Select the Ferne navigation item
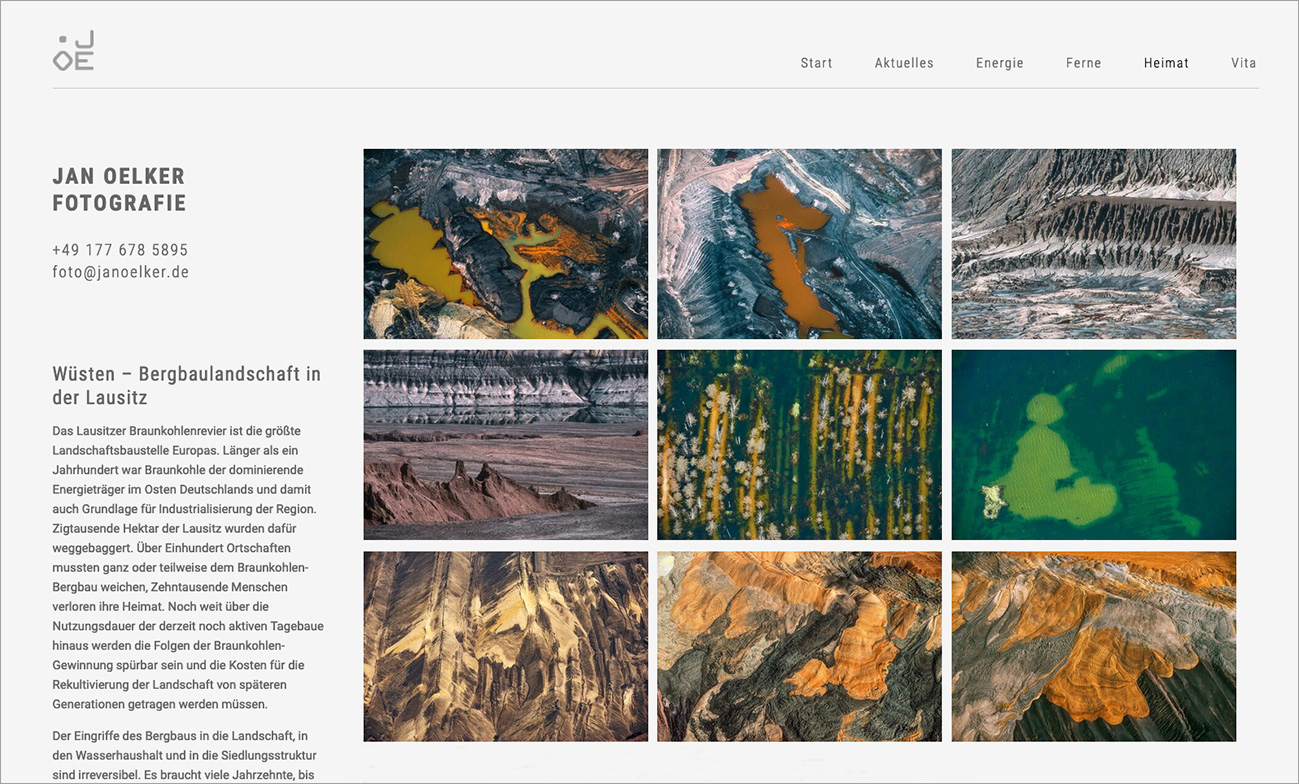Screen dimensions: 1299x784 (x=1083, y=63)
